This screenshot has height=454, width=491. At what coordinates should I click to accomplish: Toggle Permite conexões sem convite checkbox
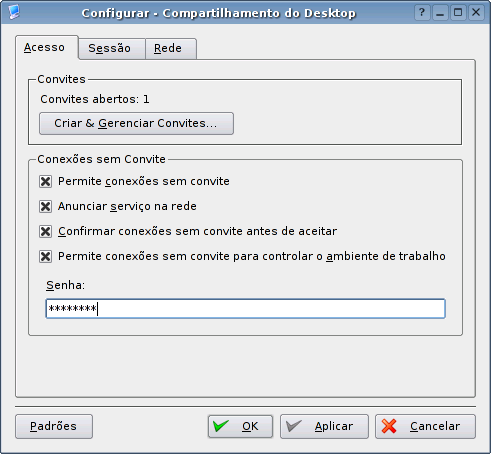point(45,182)
